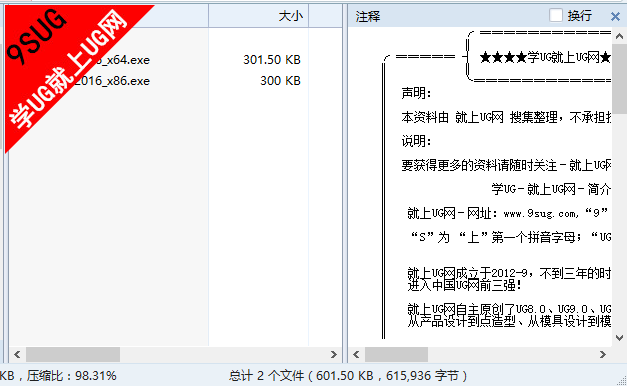Close the 注释 comment panel
Image resolution: width=627 pixels, height=386 pixels.
click(x=615, y=16)
